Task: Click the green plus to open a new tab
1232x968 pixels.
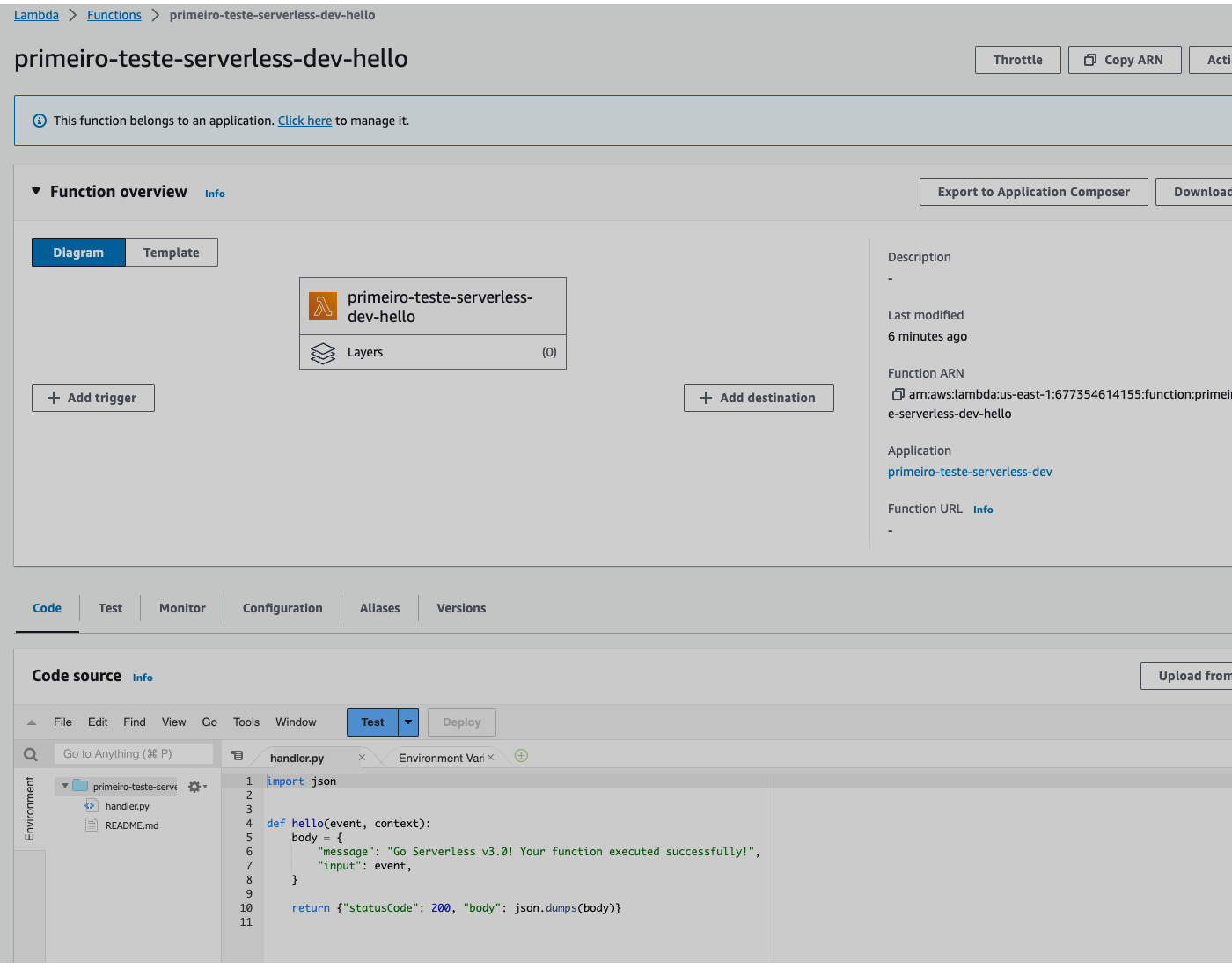Action: click(520, 755)
